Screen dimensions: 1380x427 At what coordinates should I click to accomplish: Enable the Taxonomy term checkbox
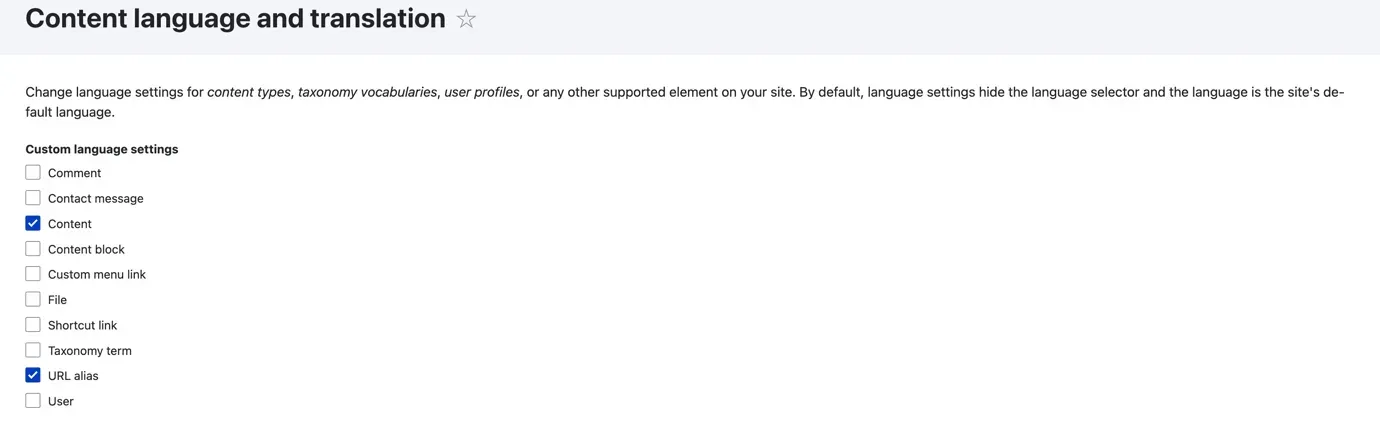(x=33, y=350)
